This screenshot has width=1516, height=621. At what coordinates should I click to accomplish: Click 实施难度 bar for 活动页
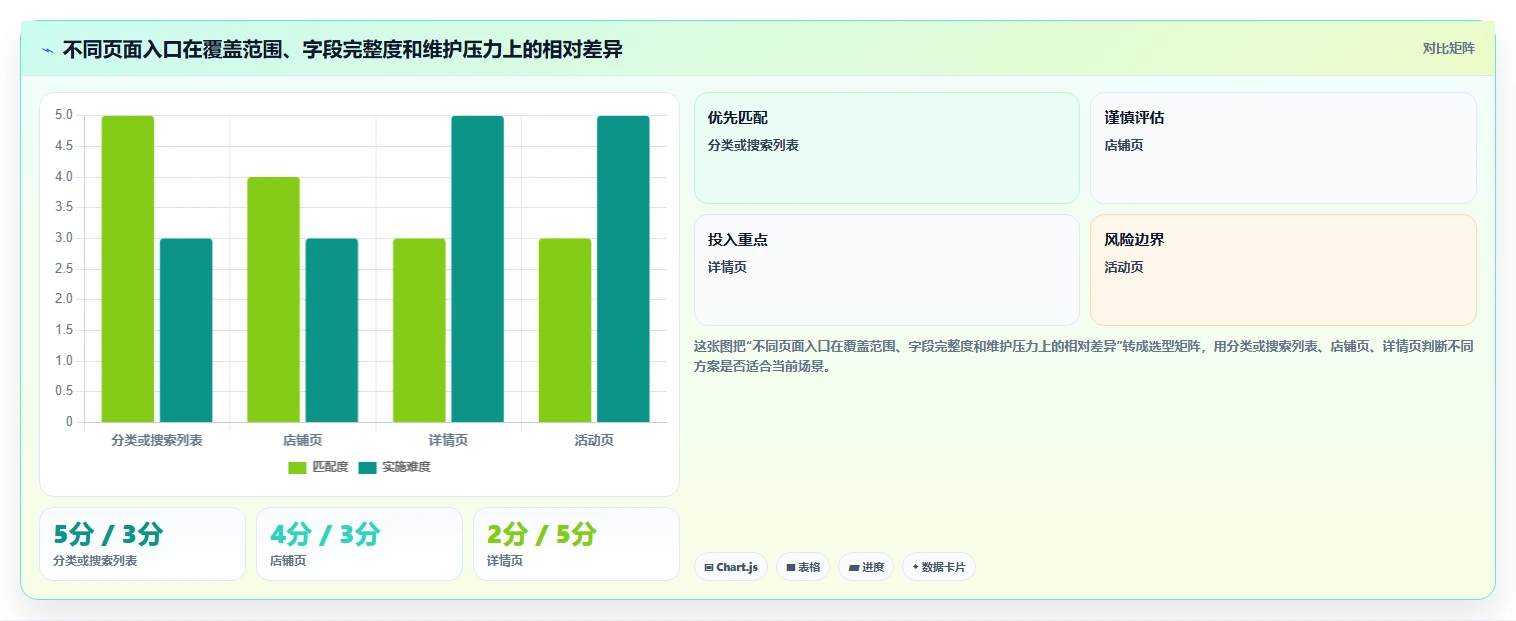coord(623,269)
